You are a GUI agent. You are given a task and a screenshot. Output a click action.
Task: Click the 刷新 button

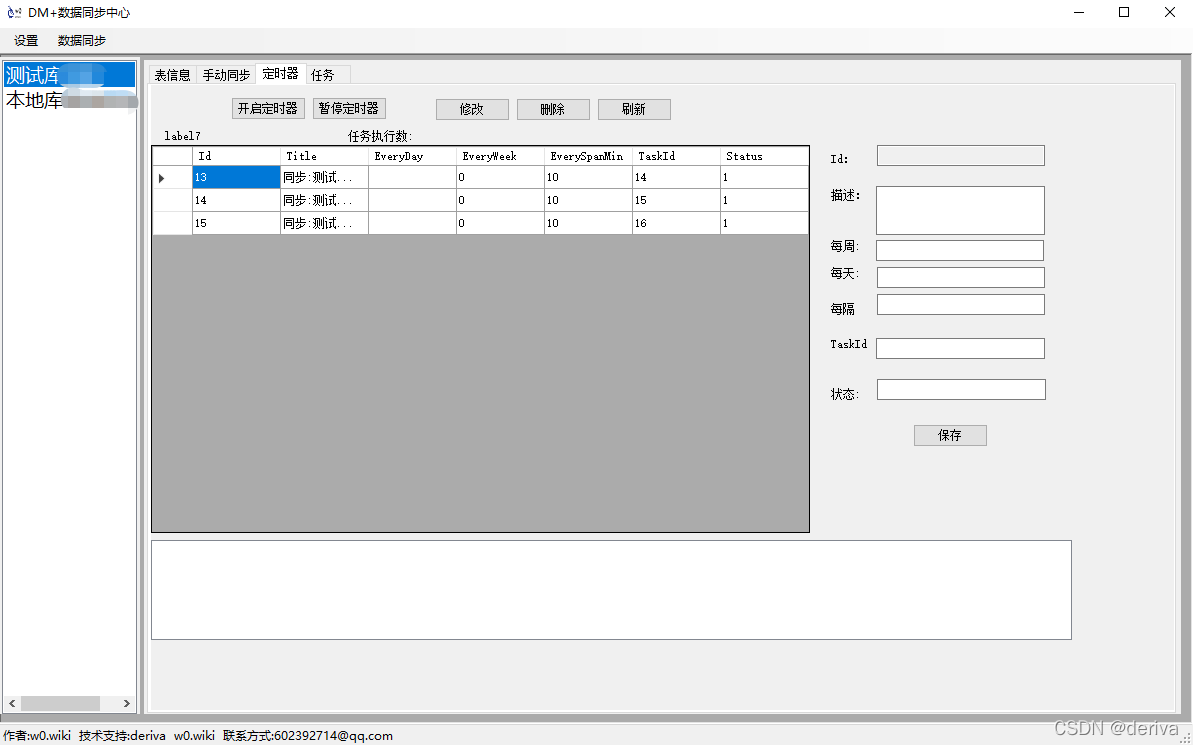634,110
